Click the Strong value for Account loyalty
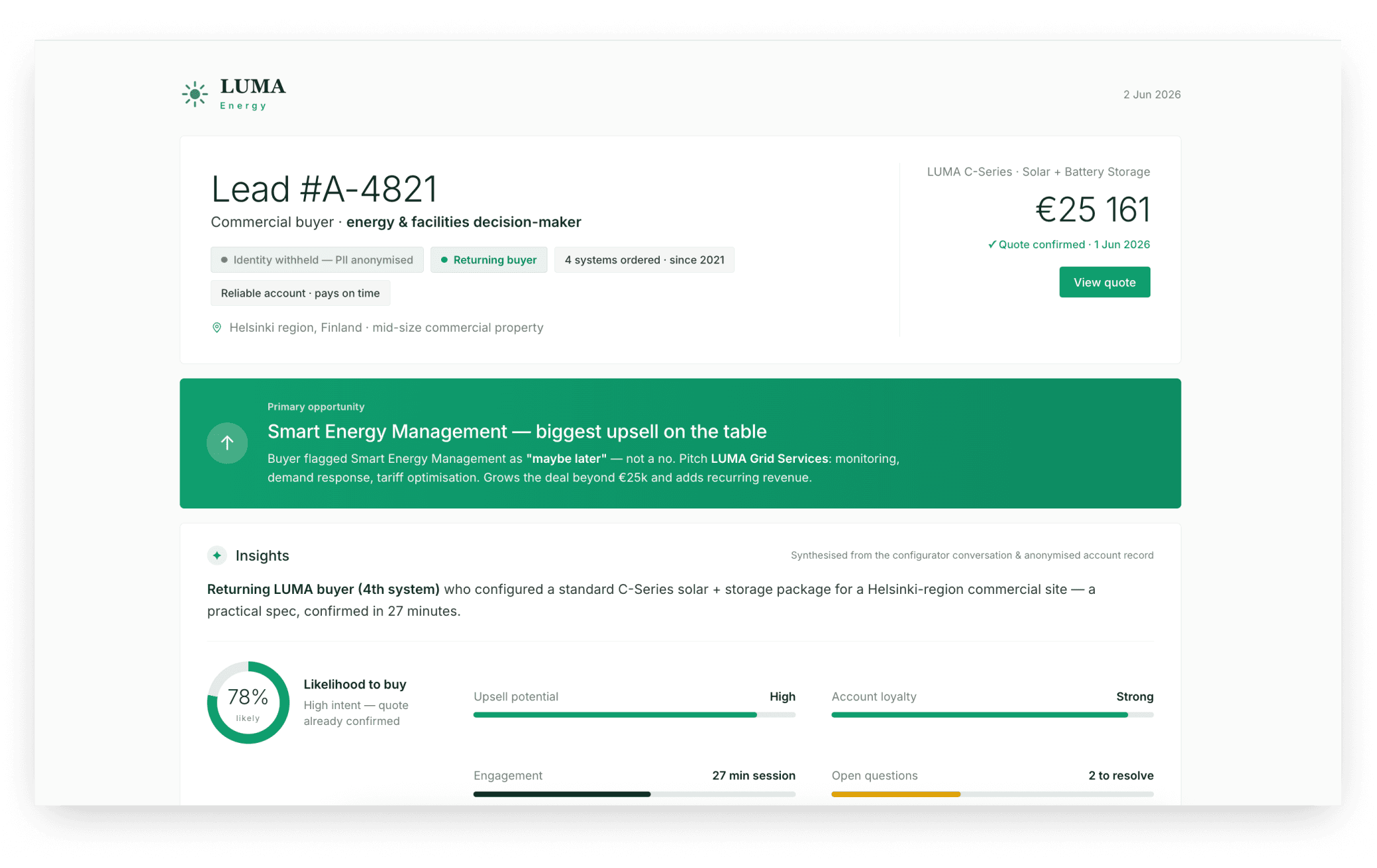This screenshot has width=1377, height=868. pyautogui.click(x=1135, y=697)
